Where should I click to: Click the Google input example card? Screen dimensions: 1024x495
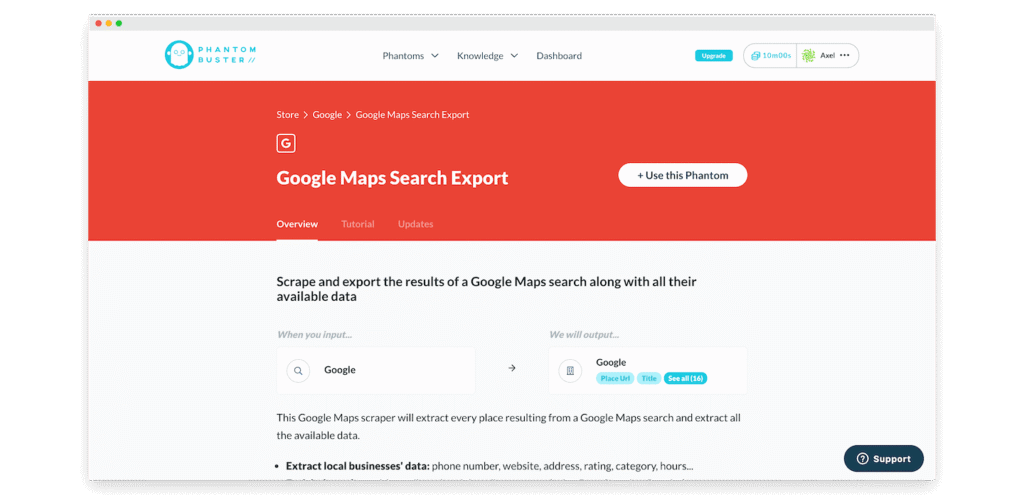click(376, 370)
